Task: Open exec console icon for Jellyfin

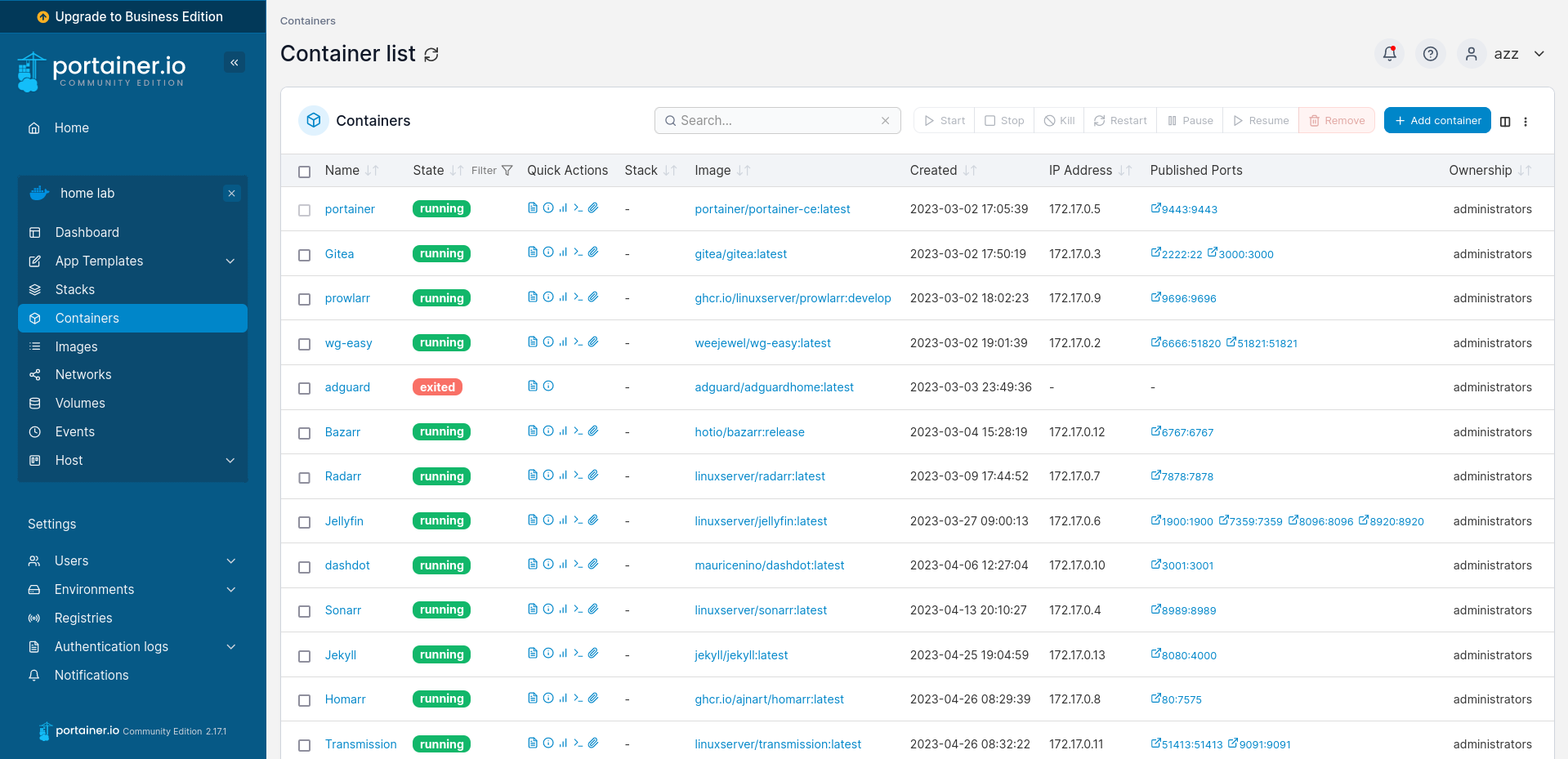Action: tap(578, 520)
